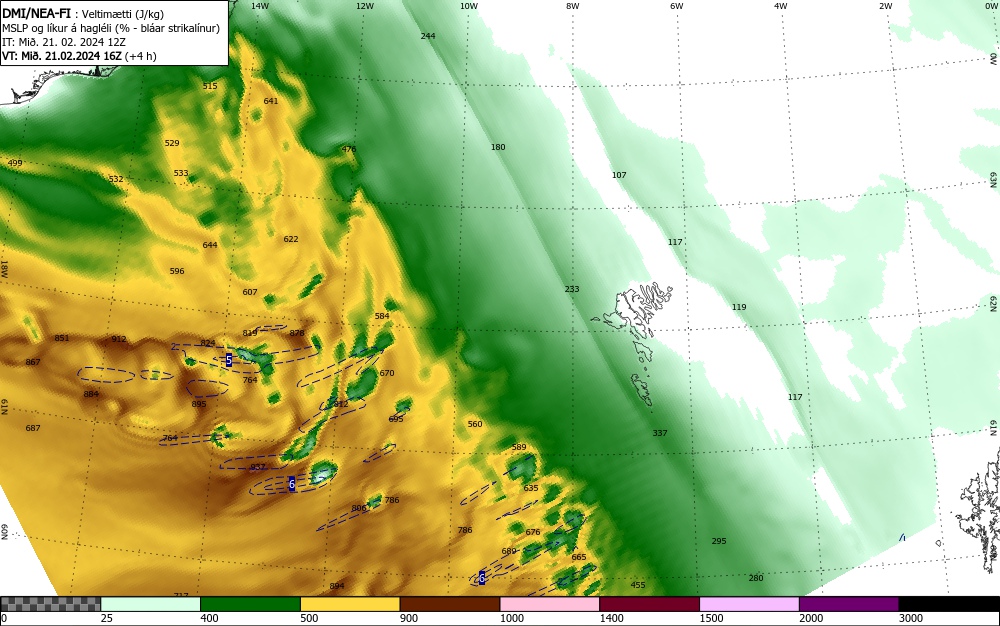Click the map value 912

click(x=119, y=339)
